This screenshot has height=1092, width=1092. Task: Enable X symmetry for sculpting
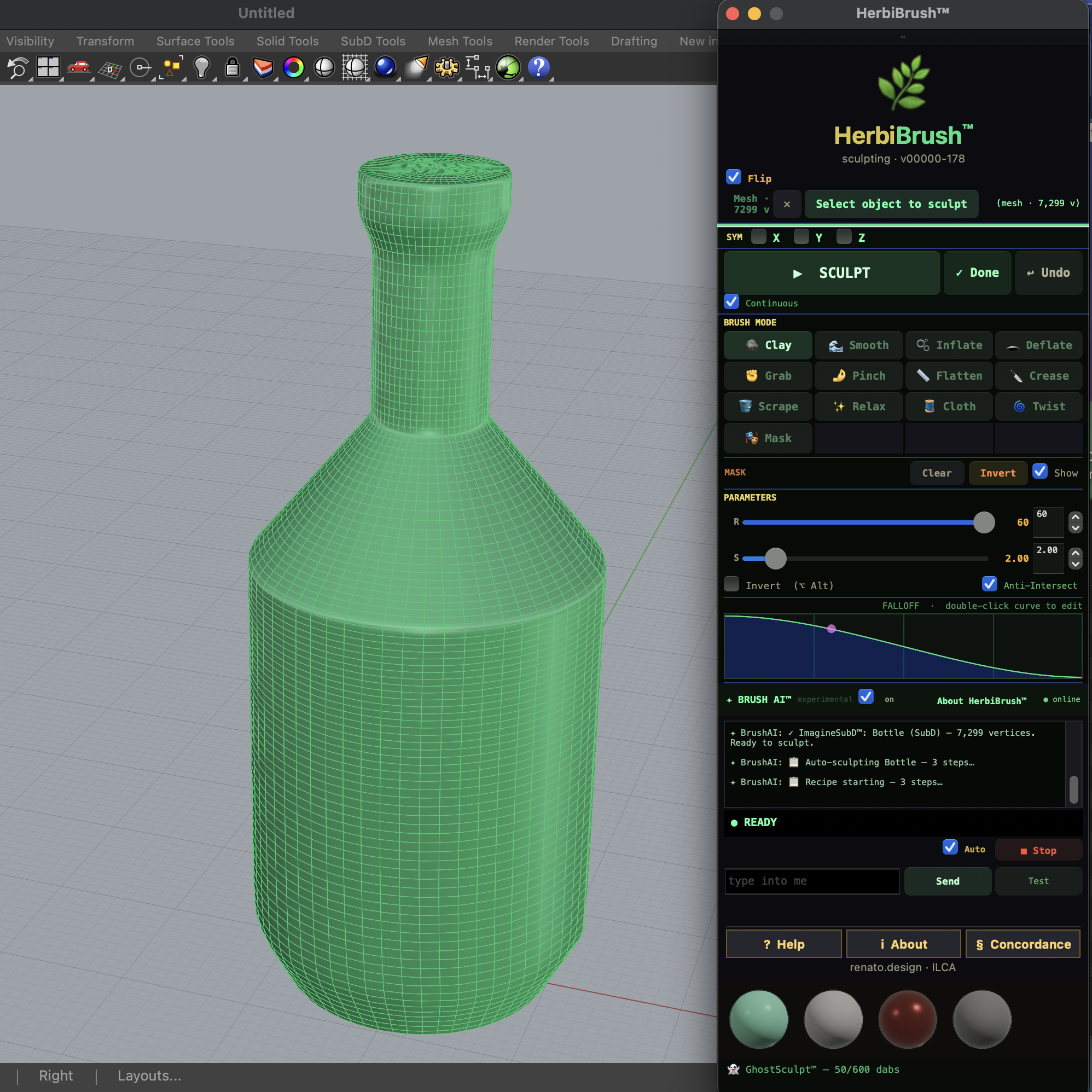click(758, 237)
